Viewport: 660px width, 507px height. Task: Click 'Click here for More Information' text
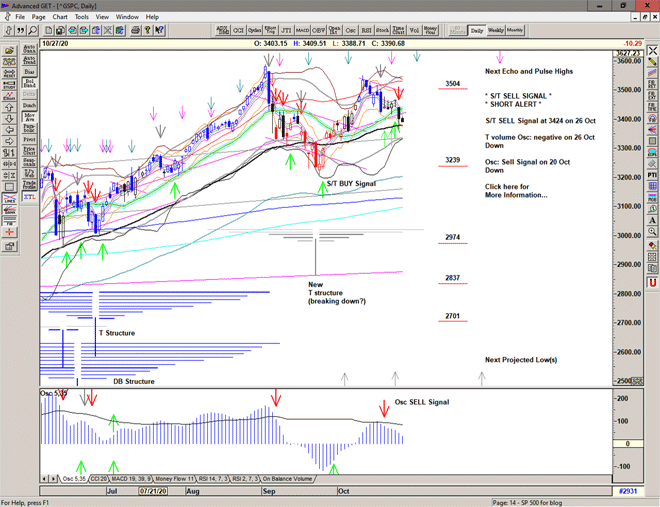tap(515, 191)
